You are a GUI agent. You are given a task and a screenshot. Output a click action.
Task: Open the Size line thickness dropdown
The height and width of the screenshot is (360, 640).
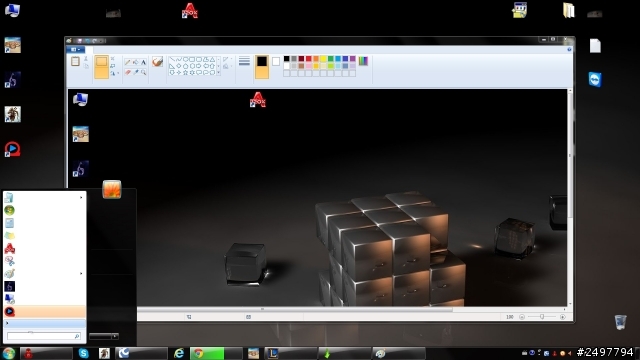(244, 62)
